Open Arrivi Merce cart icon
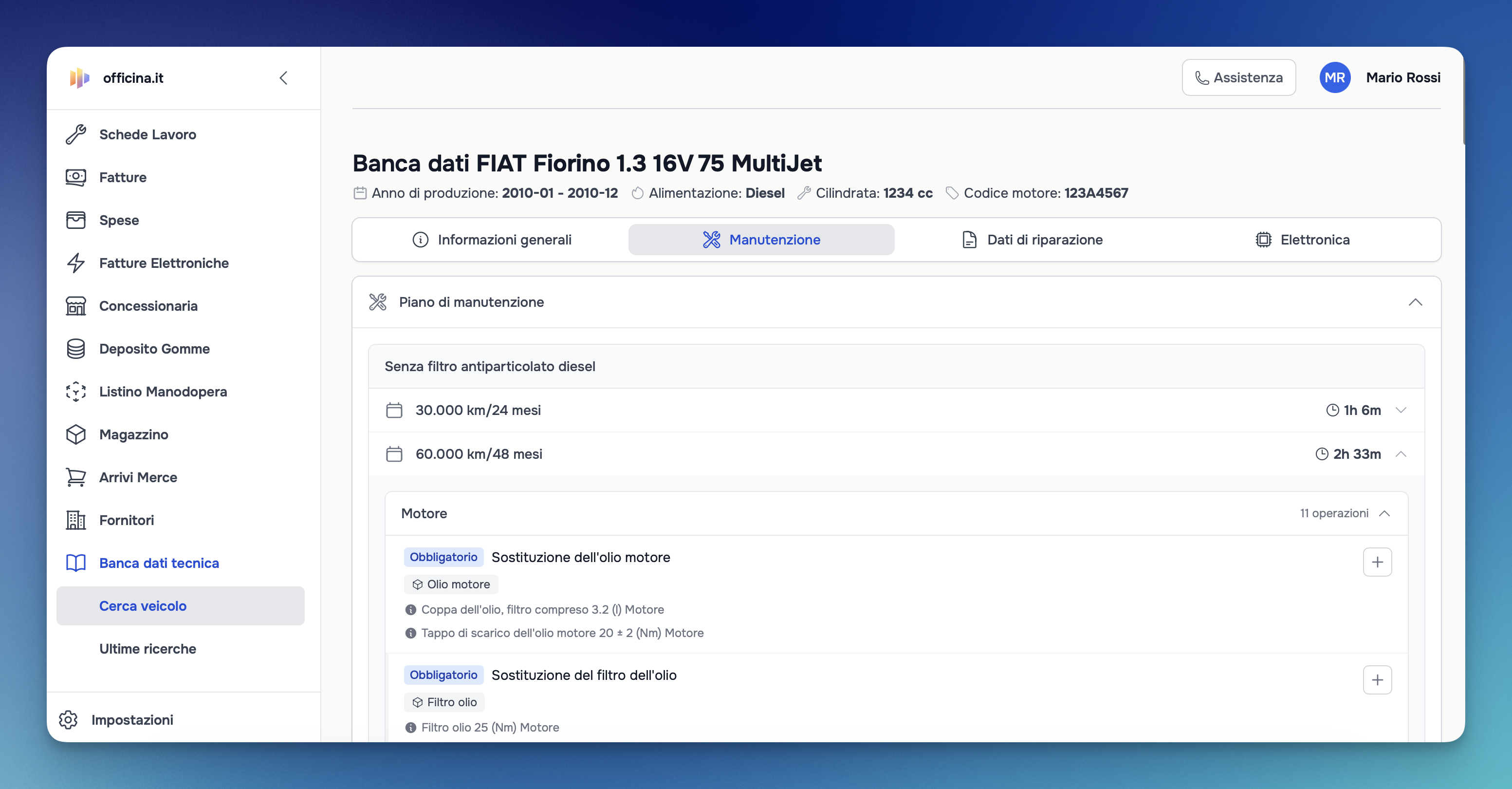This screenshot has height=789, width=1512. pos(76,477)
